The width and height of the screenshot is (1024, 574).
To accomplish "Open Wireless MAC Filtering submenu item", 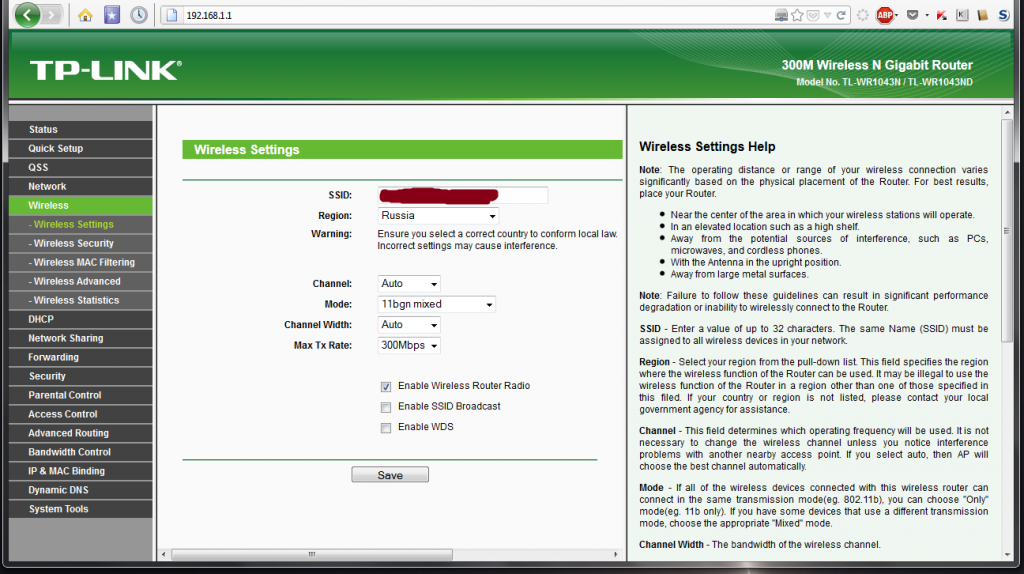I will (81, 262).
